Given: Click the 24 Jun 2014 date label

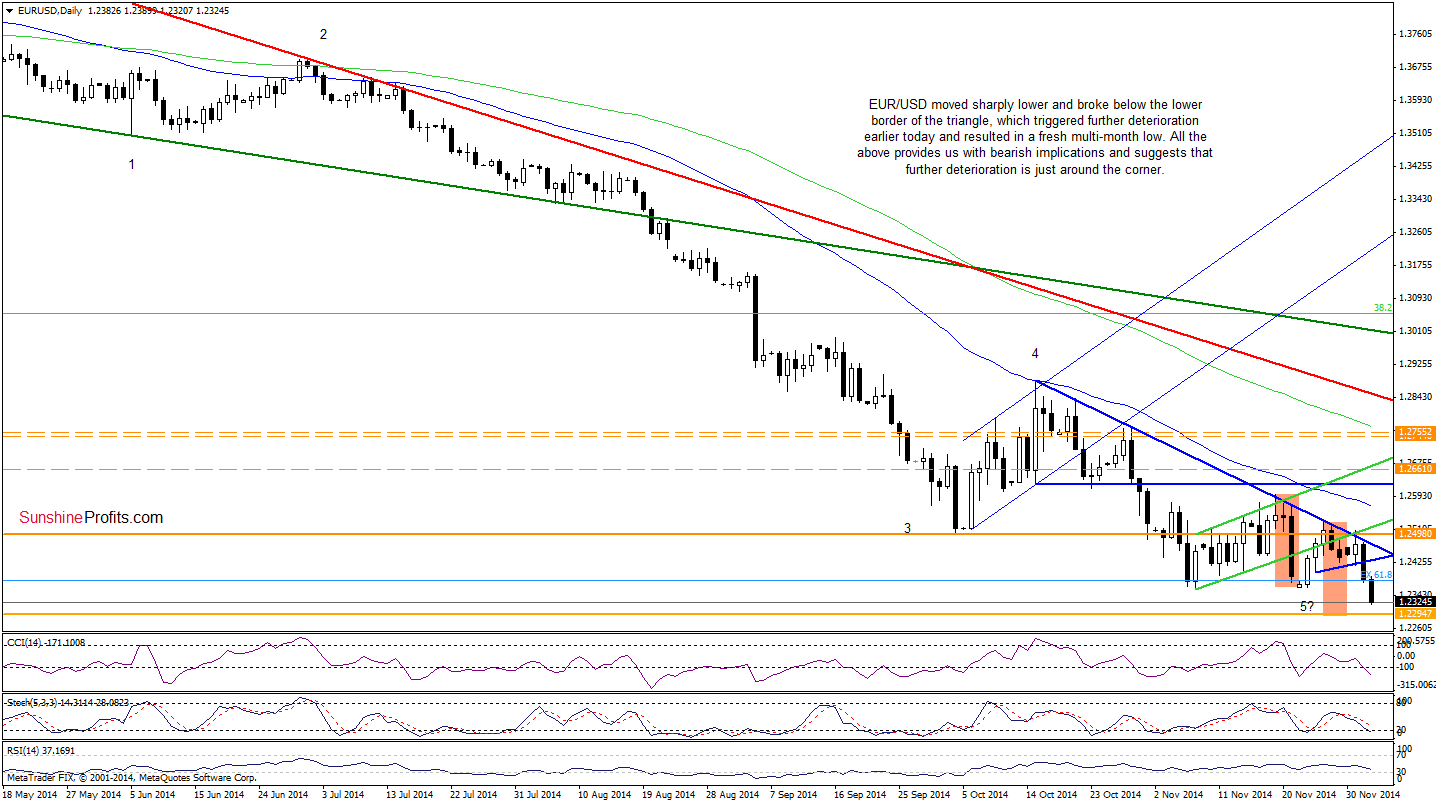Looking at the screenshot, I should [x=285, y=794].
